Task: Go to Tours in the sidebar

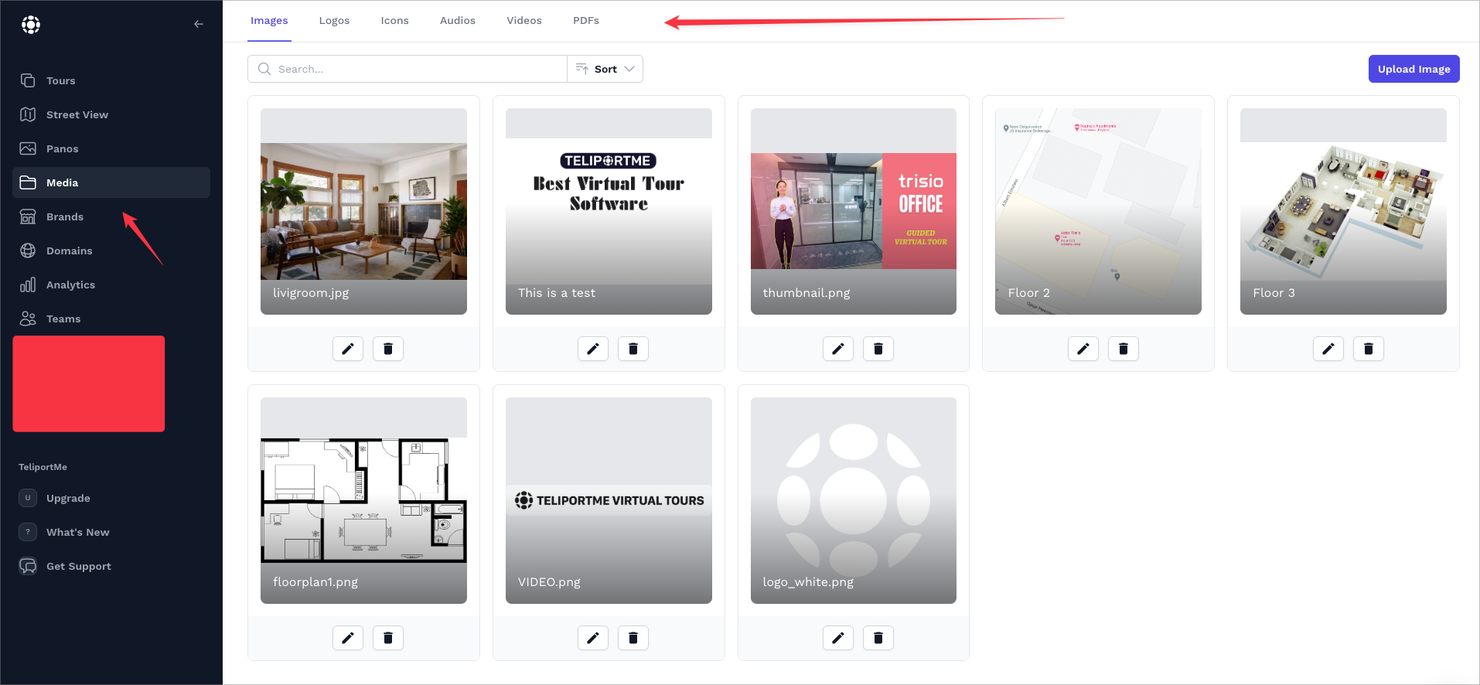Action: (x=60, y=81)
